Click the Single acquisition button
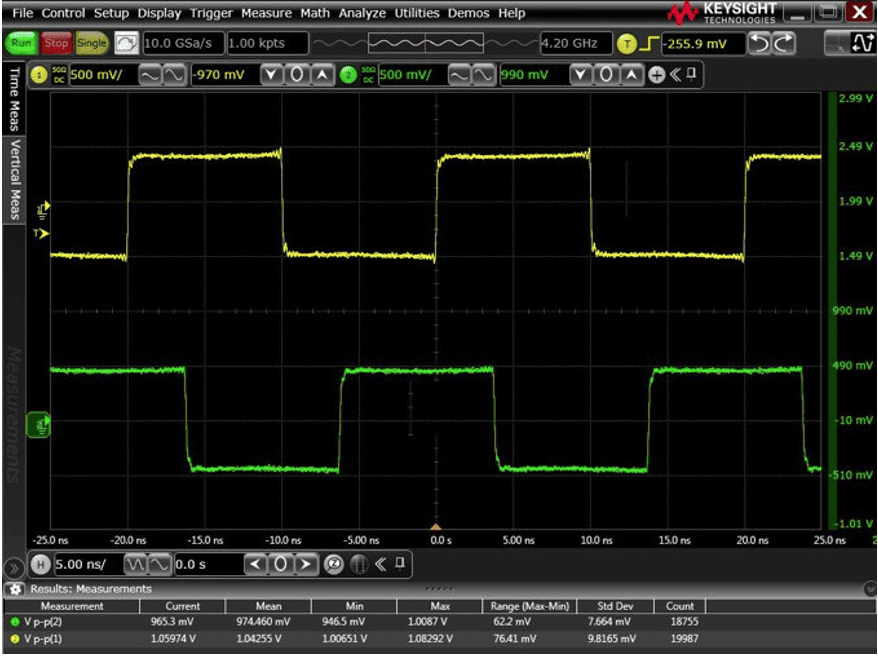 point(91,43)
